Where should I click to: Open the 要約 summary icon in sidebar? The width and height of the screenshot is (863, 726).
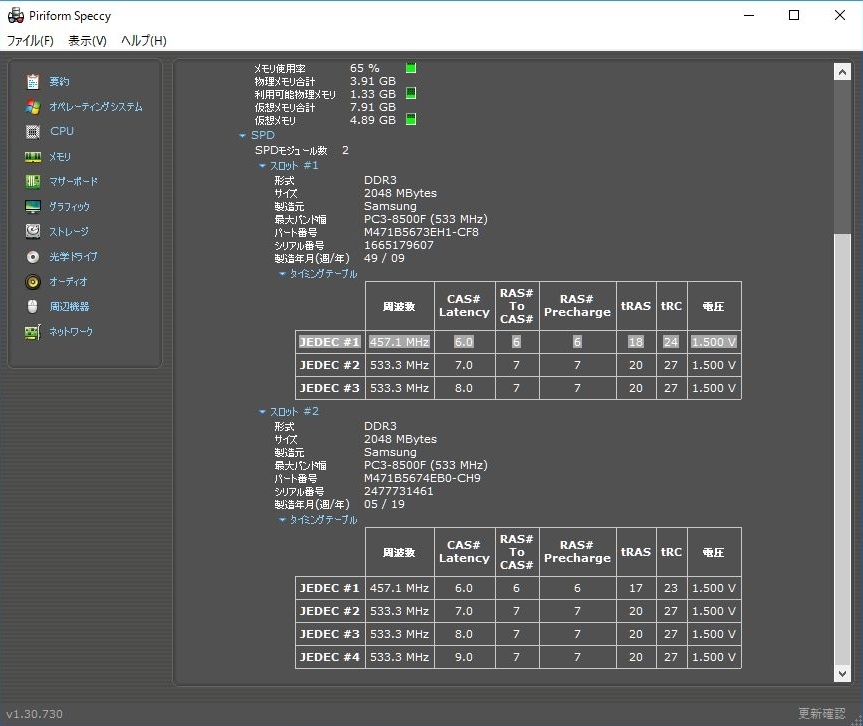[x=33, y=81]
